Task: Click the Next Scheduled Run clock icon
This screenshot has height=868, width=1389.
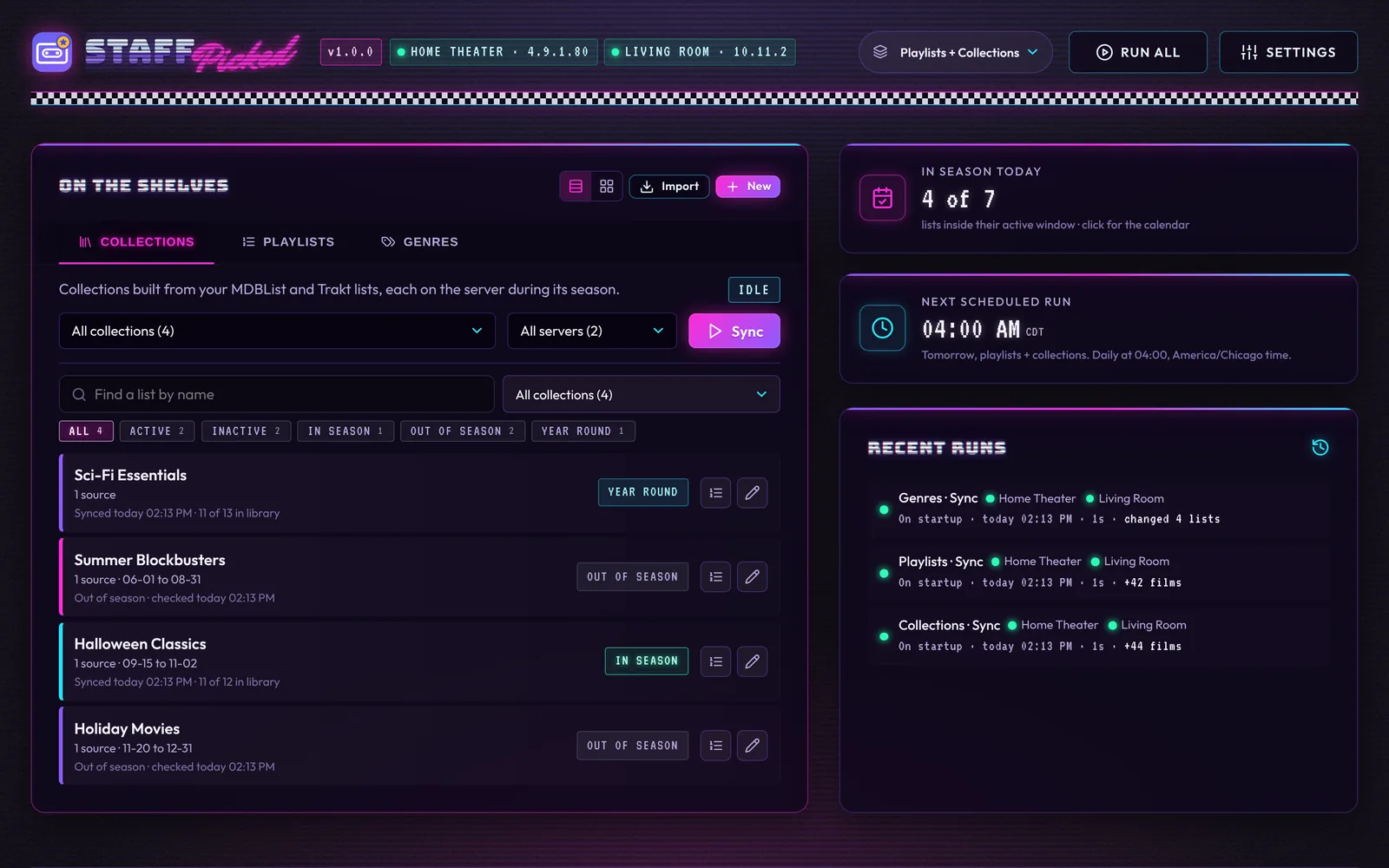Action: click(883, 328)
